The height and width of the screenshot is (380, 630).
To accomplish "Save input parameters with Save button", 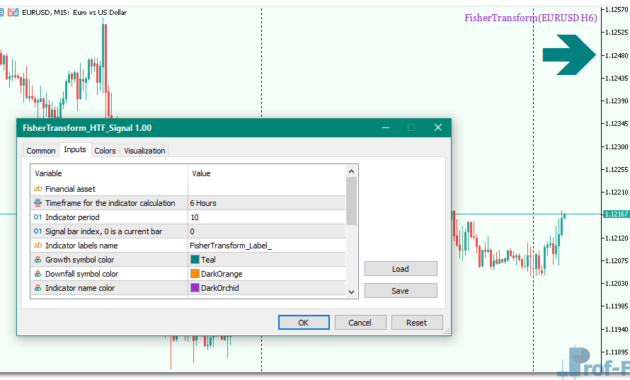I will pos(401,291).
